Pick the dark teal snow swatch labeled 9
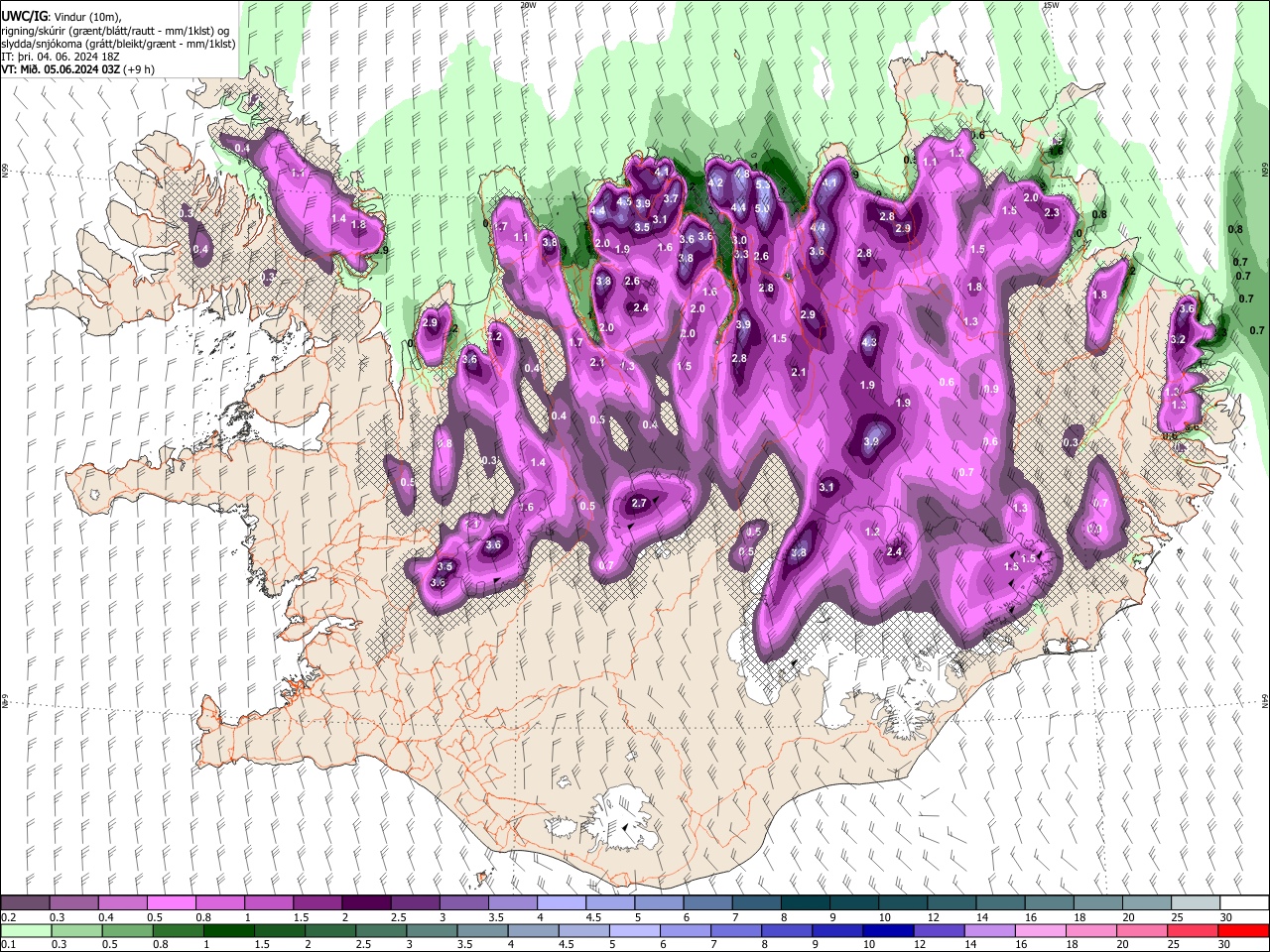 point(853,902)
